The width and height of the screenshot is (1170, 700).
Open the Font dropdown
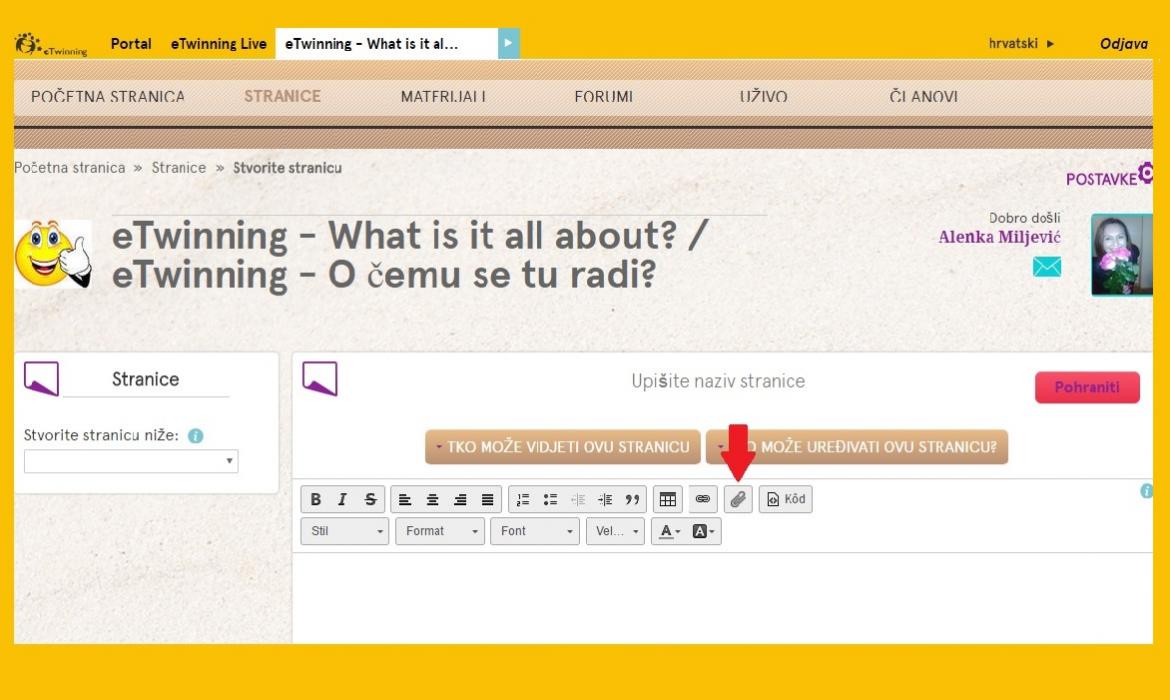pos(534,531)
